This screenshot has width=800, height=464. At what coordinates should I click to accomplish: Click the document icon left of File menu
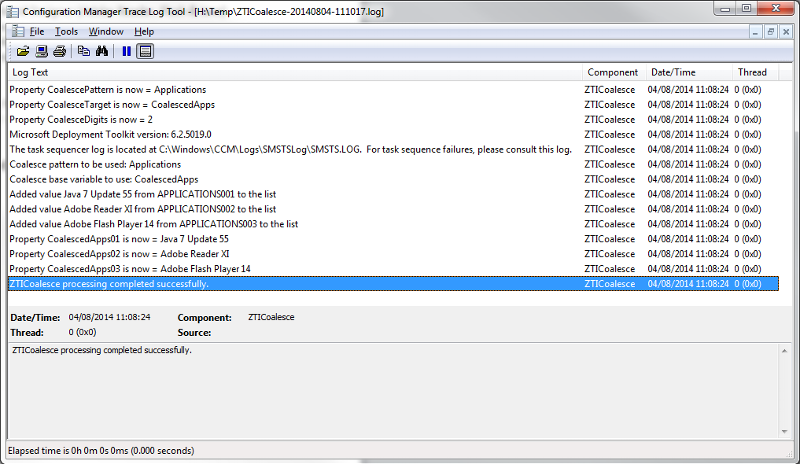click(18, 31)
